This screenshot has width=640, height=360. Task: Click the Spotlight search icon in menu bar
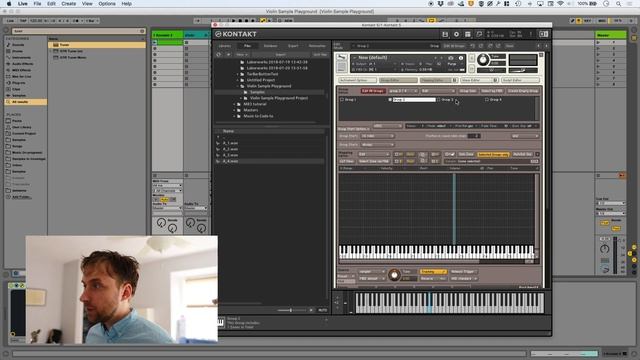tap(618, 4)
